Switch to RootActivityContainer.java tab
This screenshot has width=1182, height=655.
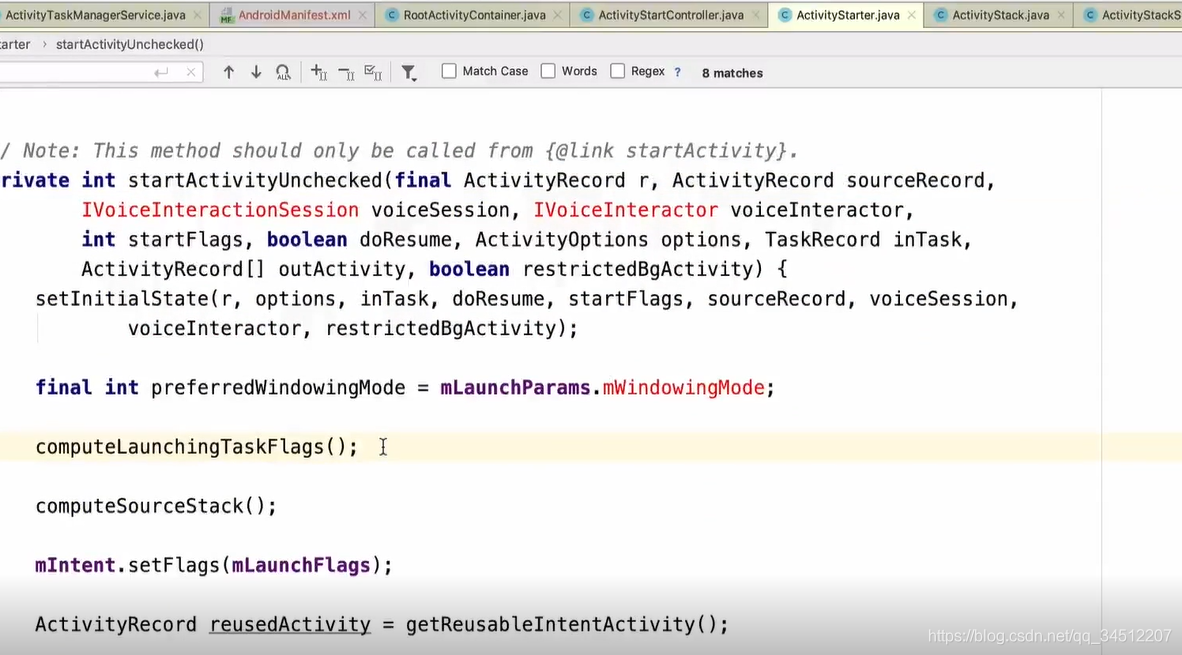pos(474,15)
